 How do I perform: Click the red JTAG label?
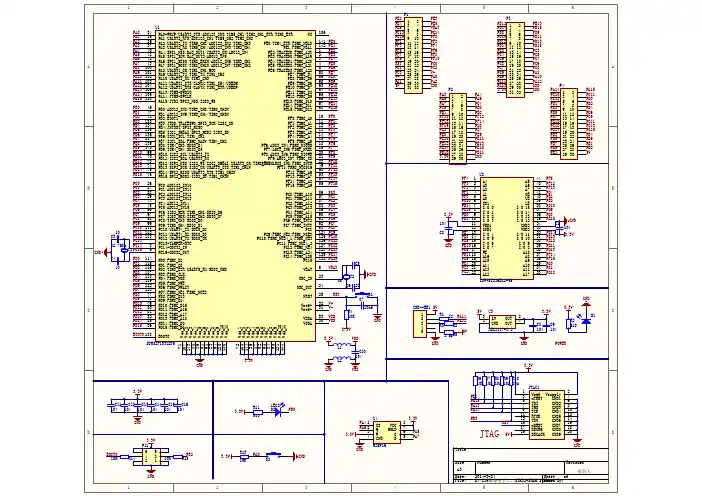(489, 434)
